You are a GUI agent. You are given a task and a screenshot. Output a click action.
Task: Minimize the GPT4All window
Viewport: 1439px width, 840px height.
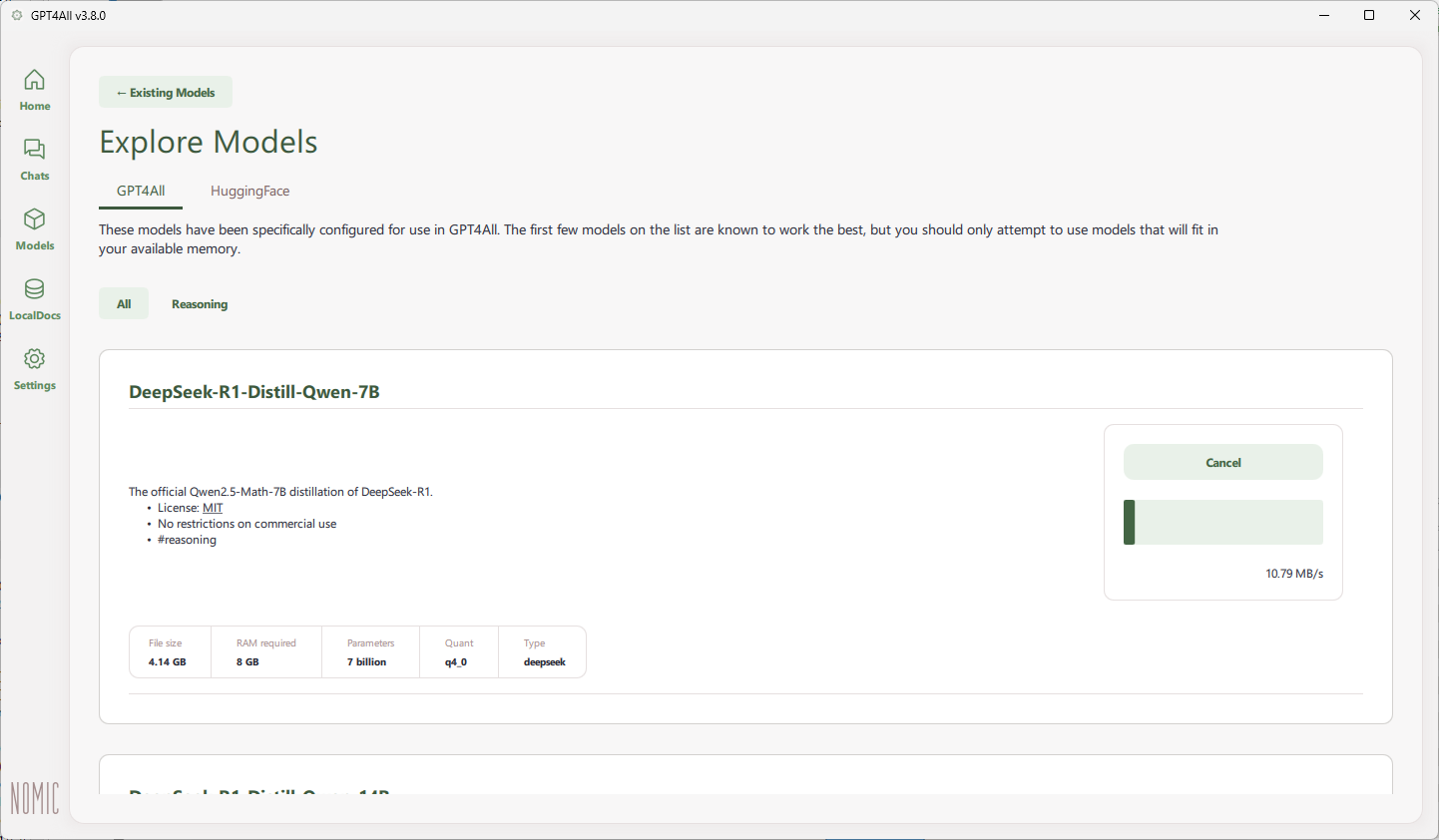point(1324,15)
